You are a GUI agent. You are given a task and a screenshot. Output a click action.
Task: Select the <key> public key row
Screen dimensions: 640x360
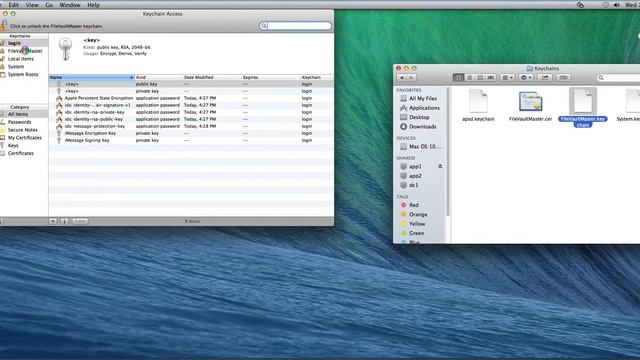191,84
